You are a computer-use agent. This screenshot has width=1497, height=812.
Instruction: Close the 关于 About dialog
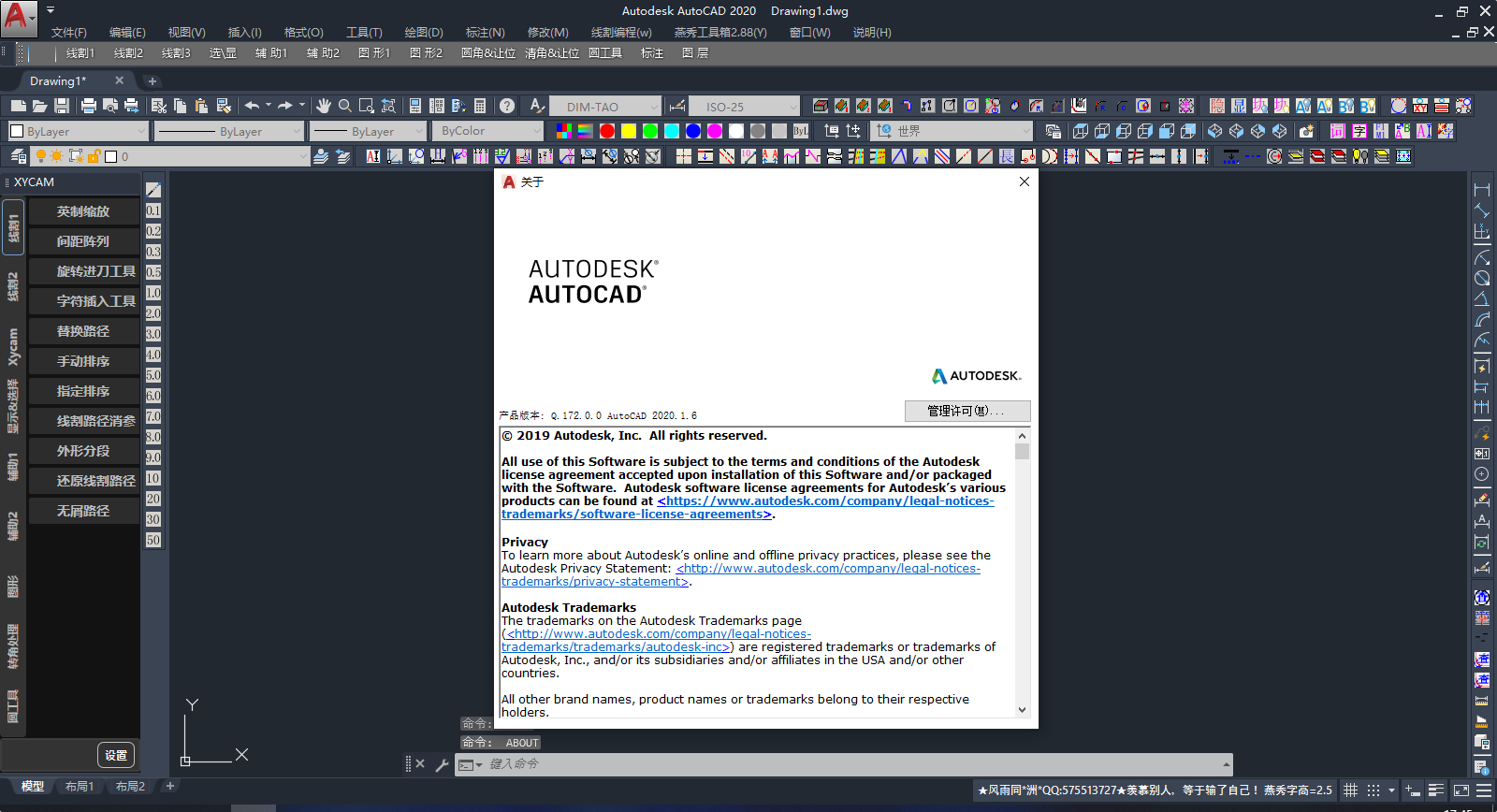coord(1025,181)
